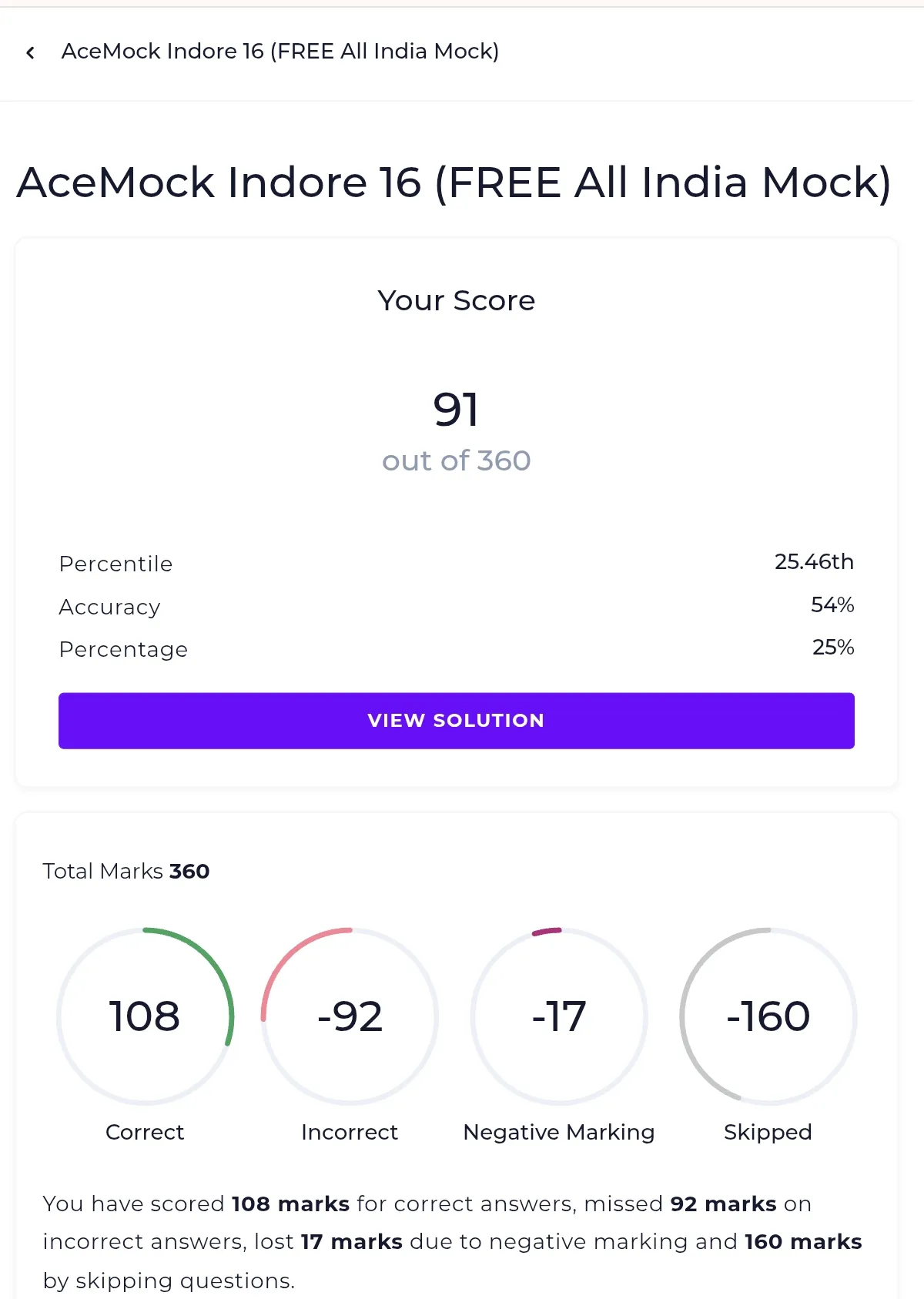
Task: Click the Accuracy row label
Action: 109,607
